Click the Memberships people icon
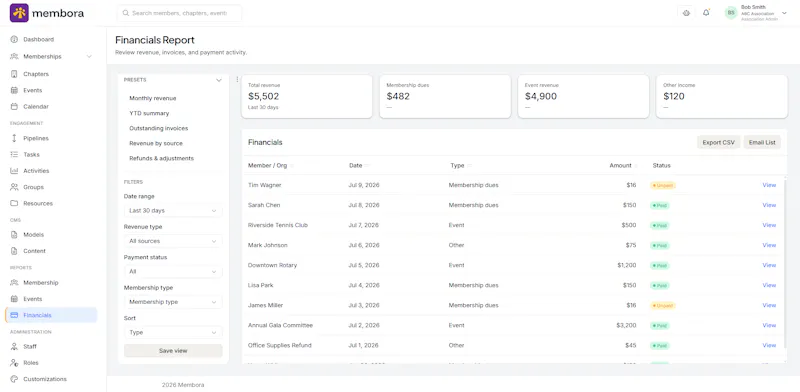800x392 pixels. pos(14,57)
